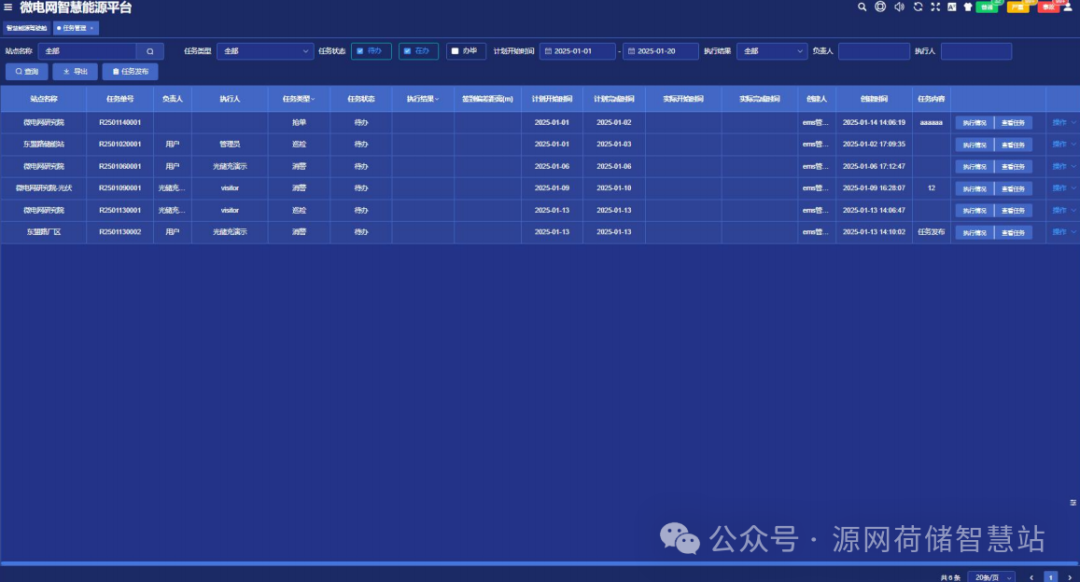This screenshot has width=1080, height=582.
Task: Toggle the speaker sound icon in the header
Action: click(x=899, y=7)
